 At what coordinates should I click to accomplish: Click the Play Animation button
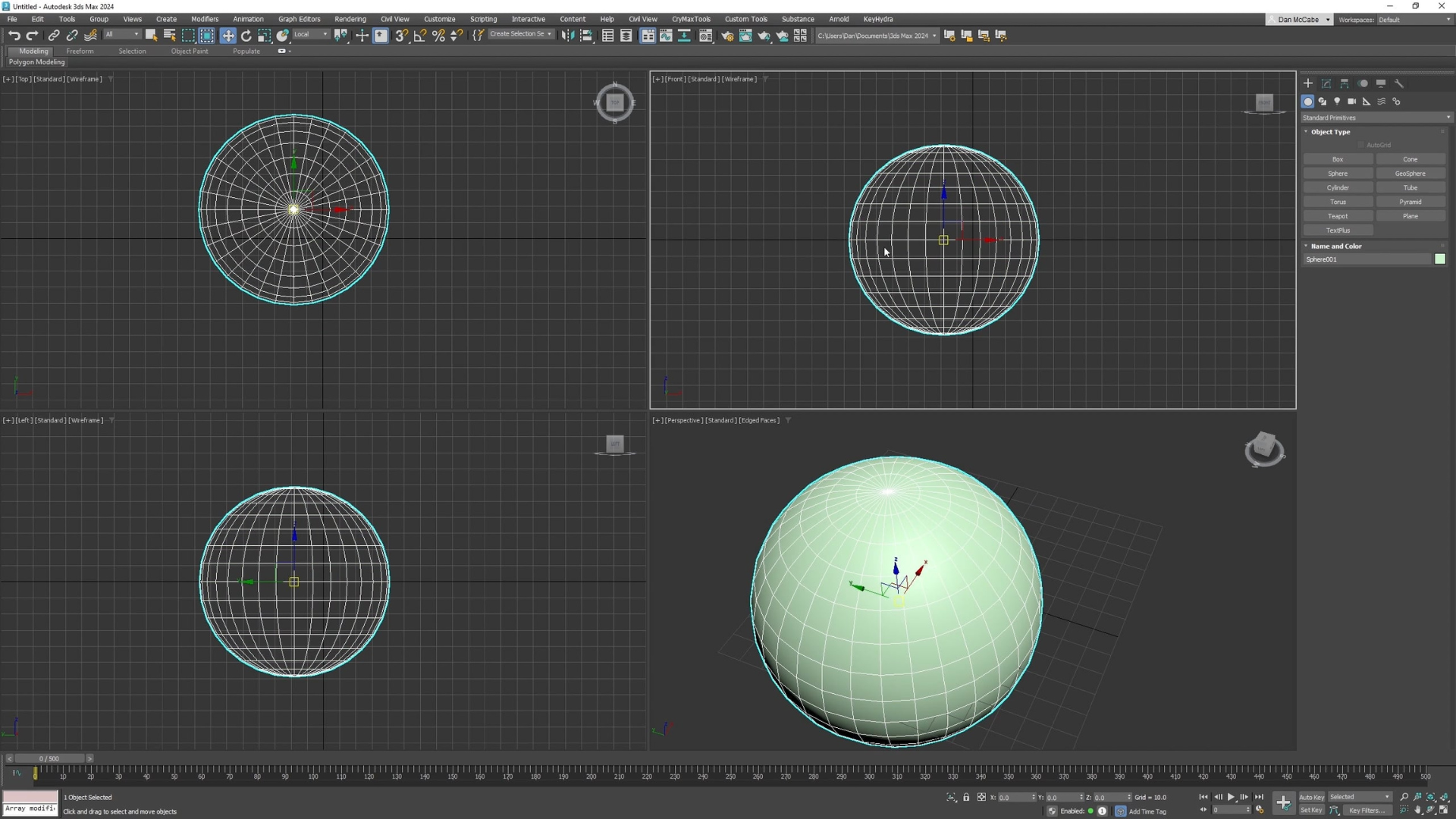(1231, 797)
